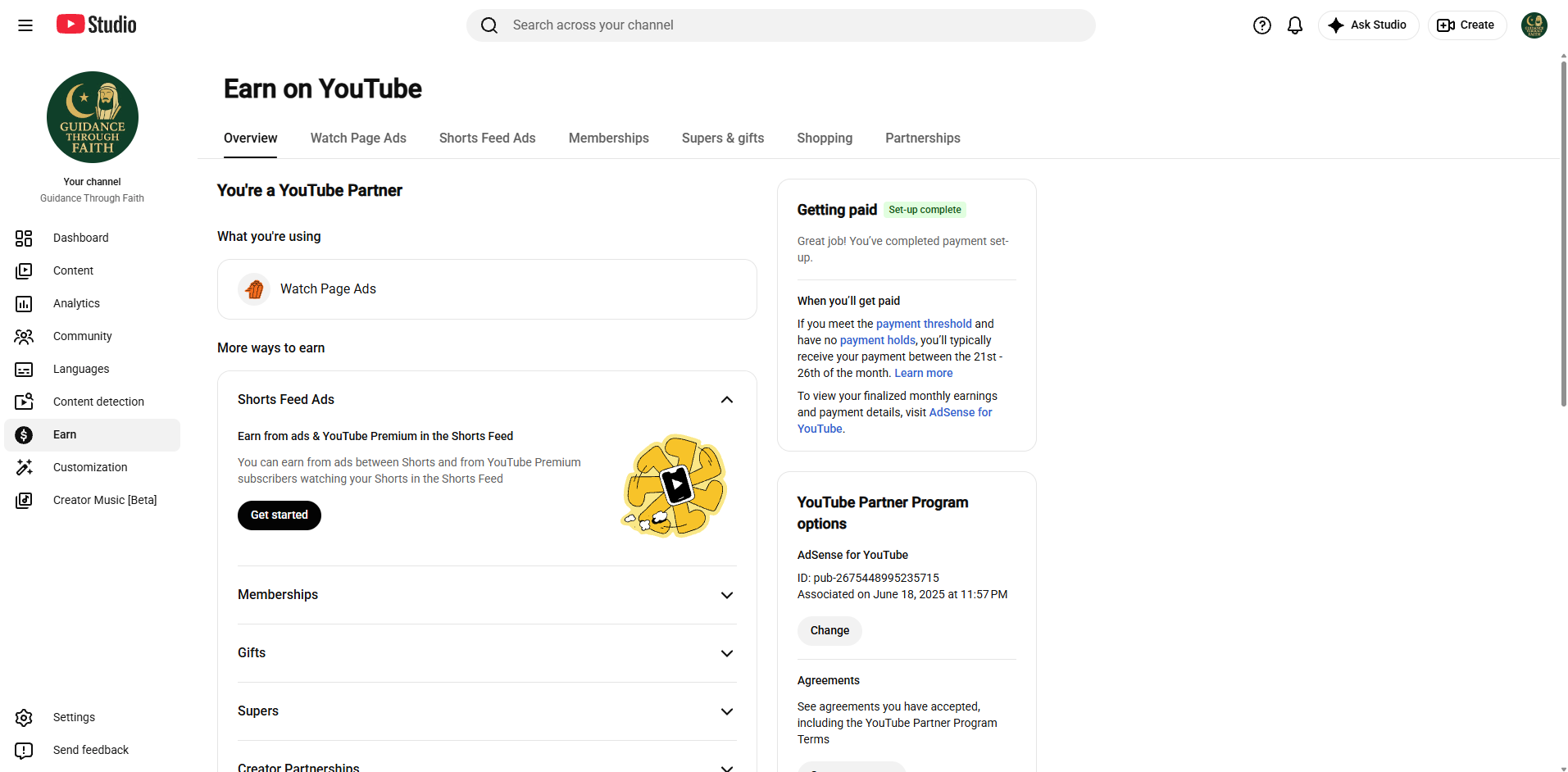Open Settings gear in sidebar
The image size is (1568, 772).
coord(24,717)
